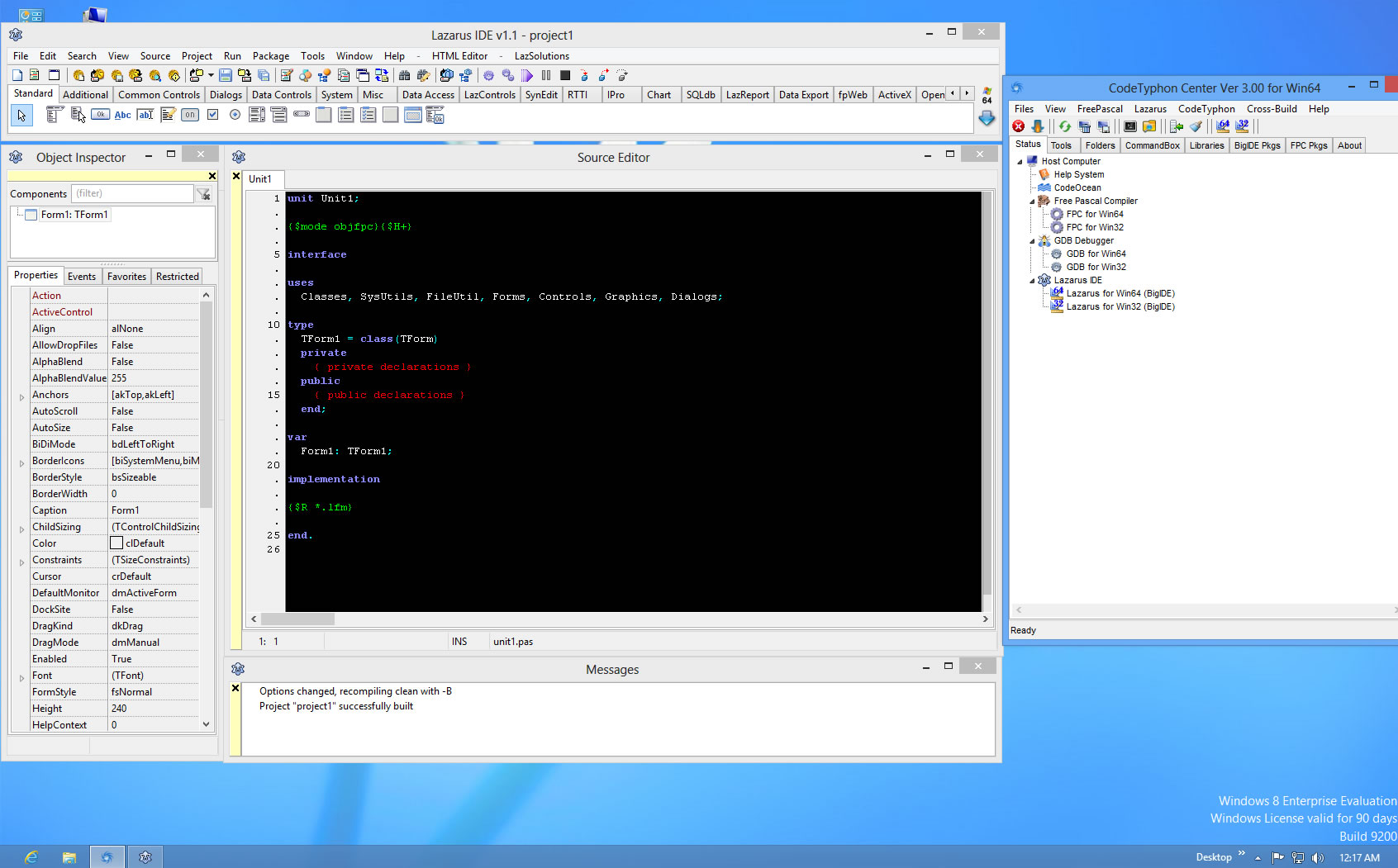This screenshot has width=1398, height=868.
Task: Collapse the Free Pascal Compiler tree node
Action: (x=1032, y=202)
